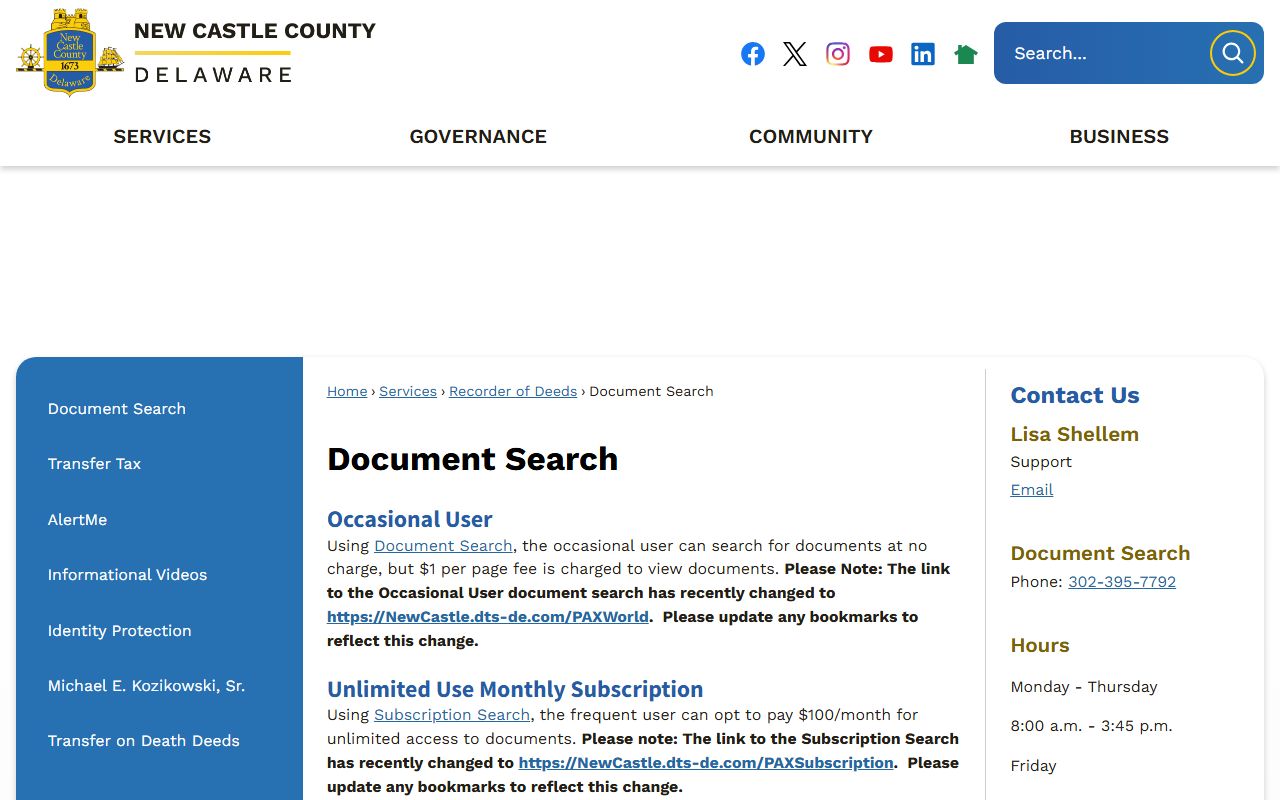Open the NewCastle.dts-de.com/PAXWorld link
Viewport: 1280px width, 800px height.
[x=488, y=617]
